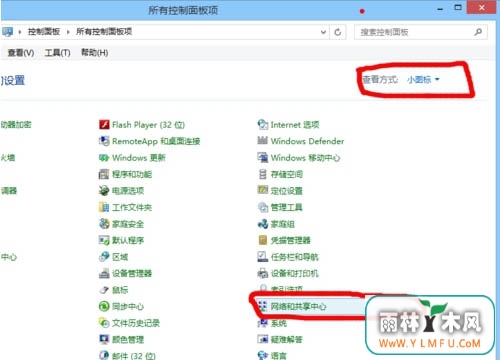
Task: Expand the breadcrumb arrow before 控制面板
Action: pos(20,32)
